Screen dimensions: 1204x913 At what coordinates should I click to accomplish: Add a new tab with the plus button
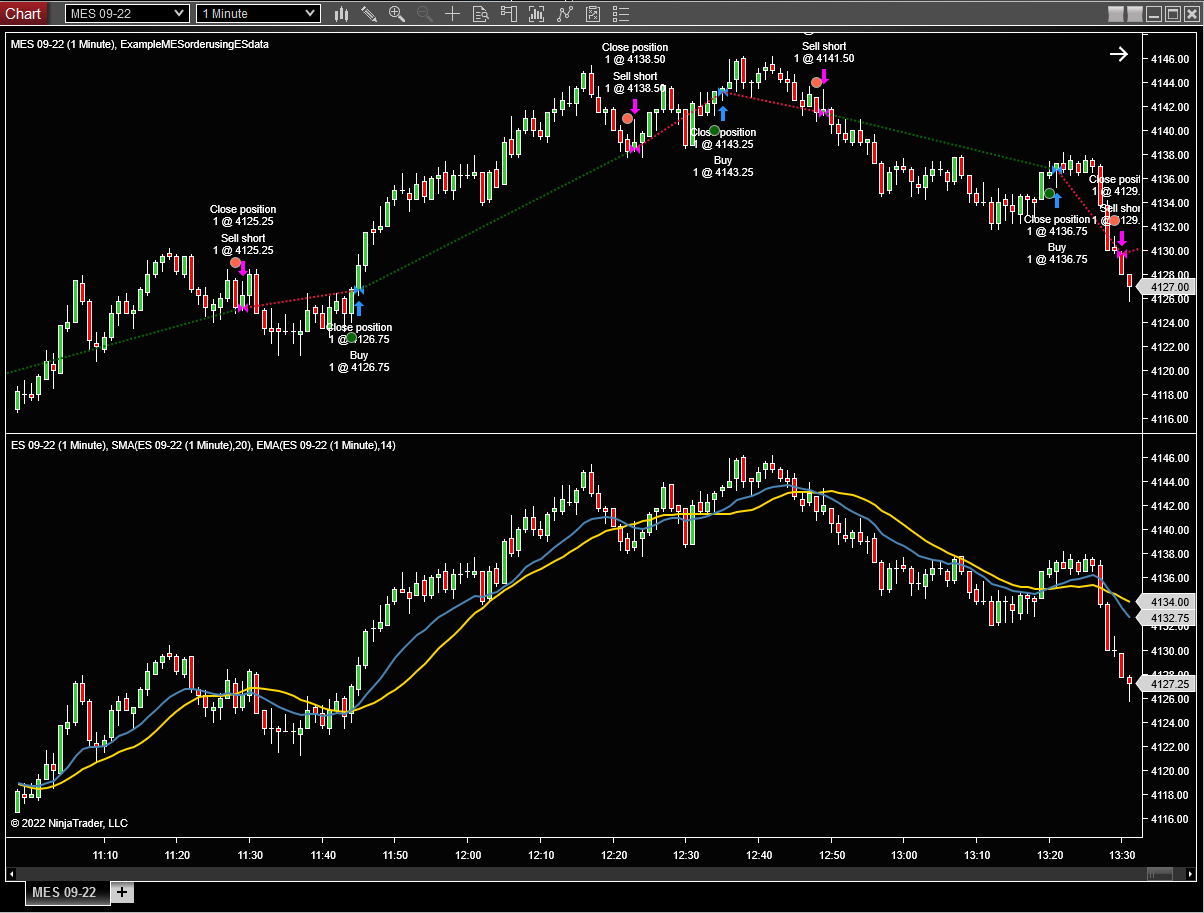(121, 892)
